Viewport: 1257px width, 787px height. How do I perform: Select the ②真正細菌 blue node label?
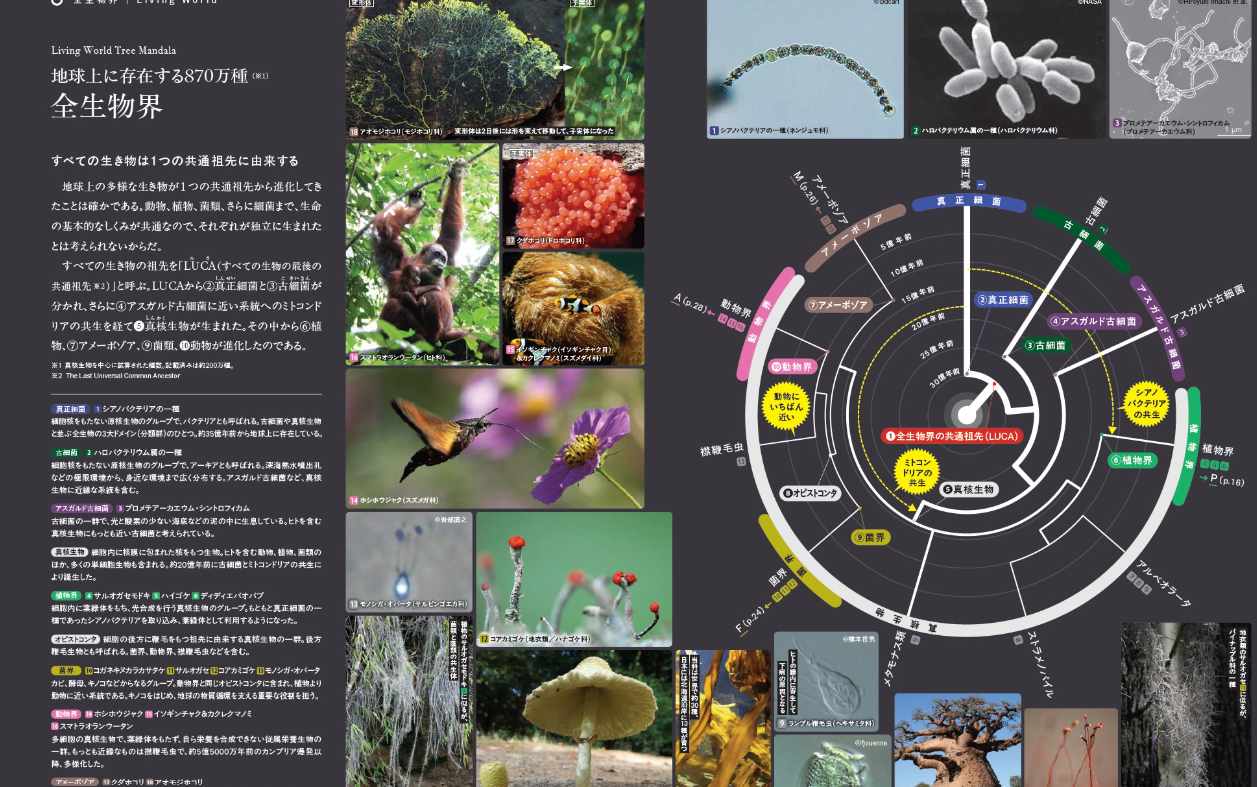click(x=1003, y=299)
